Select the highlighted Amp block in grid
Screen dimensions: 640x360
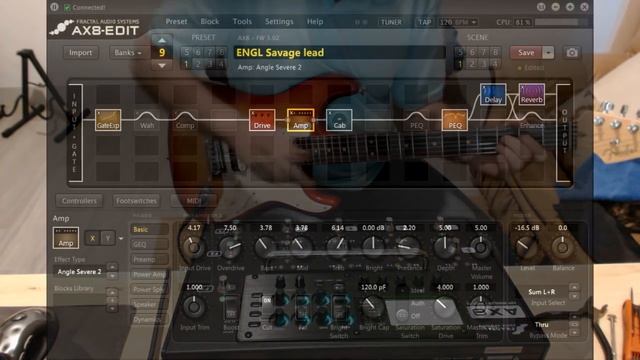[301, 120]
